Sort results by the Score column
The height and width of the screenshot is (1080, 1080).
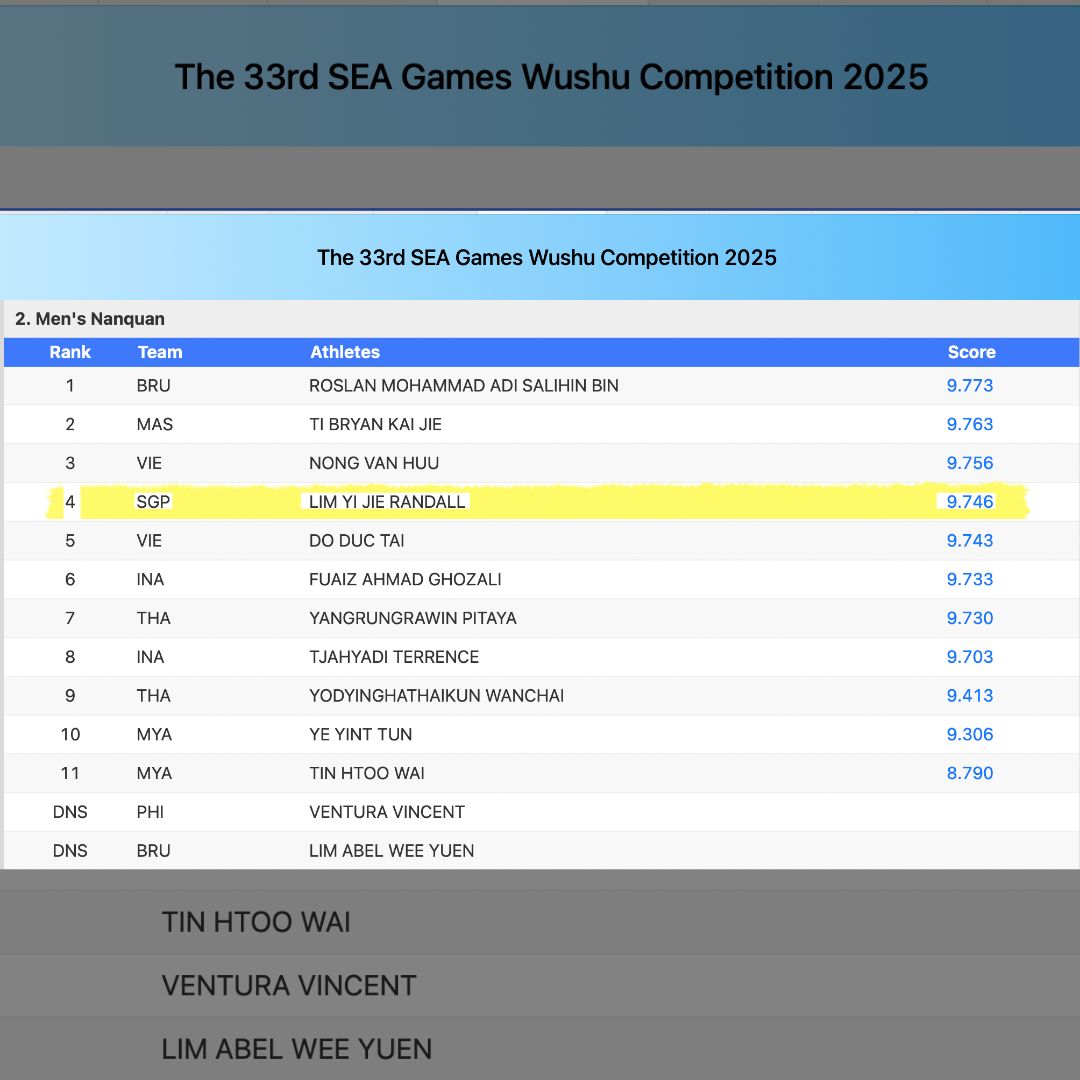tap(971, 352)
